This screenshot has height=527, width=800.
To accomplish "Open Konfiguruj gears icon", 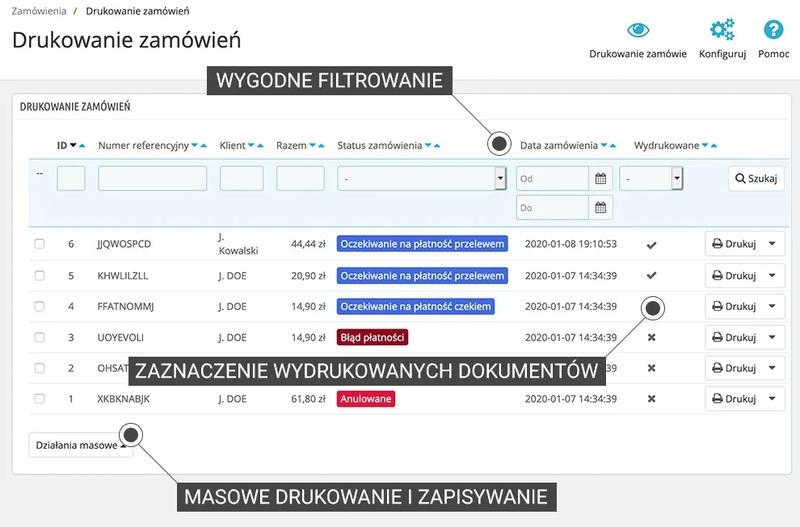I will pos(722,30).
